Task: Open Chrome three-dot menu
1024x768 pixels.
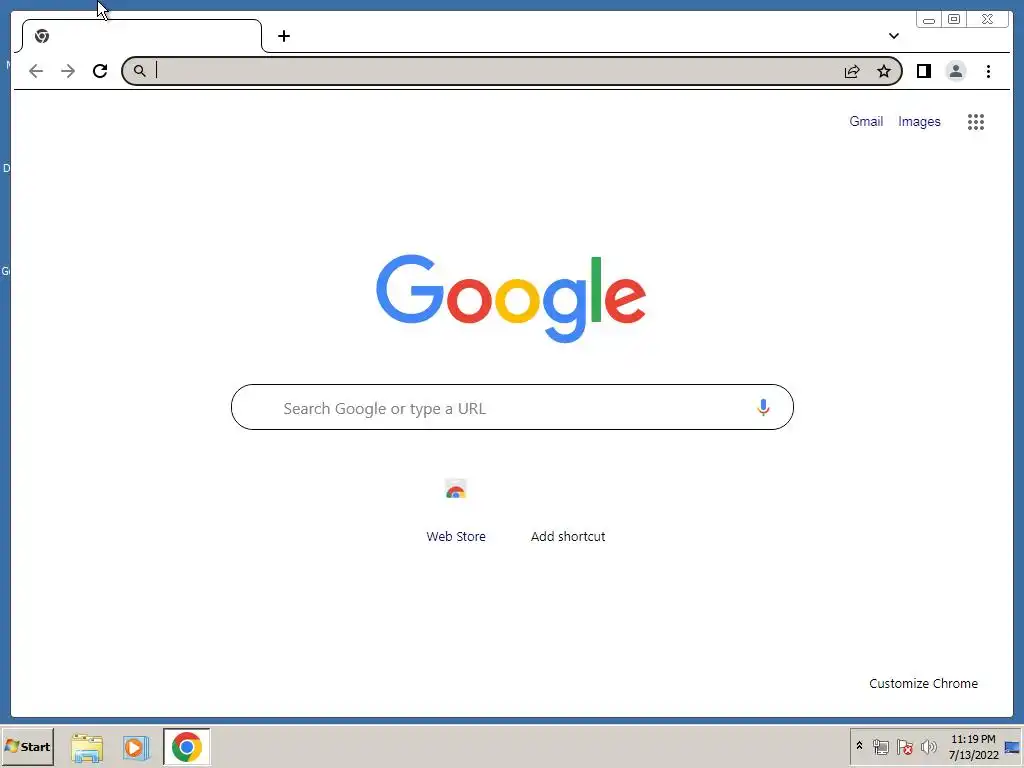Action: coord(988,71)
